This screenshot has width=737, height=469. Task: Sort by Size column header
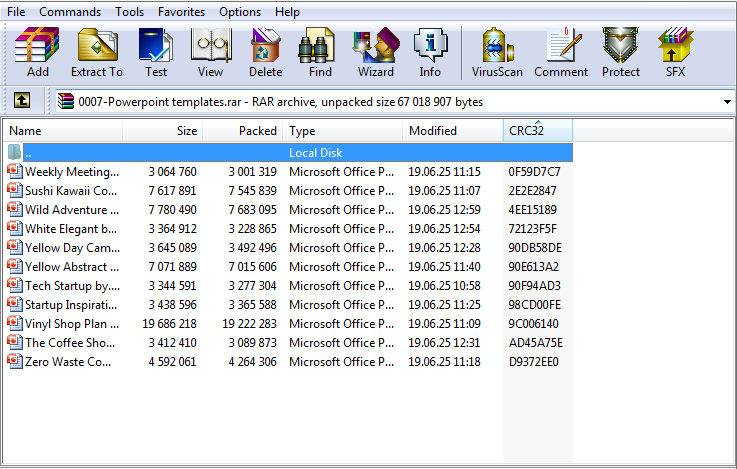click(x=163, y=131)
